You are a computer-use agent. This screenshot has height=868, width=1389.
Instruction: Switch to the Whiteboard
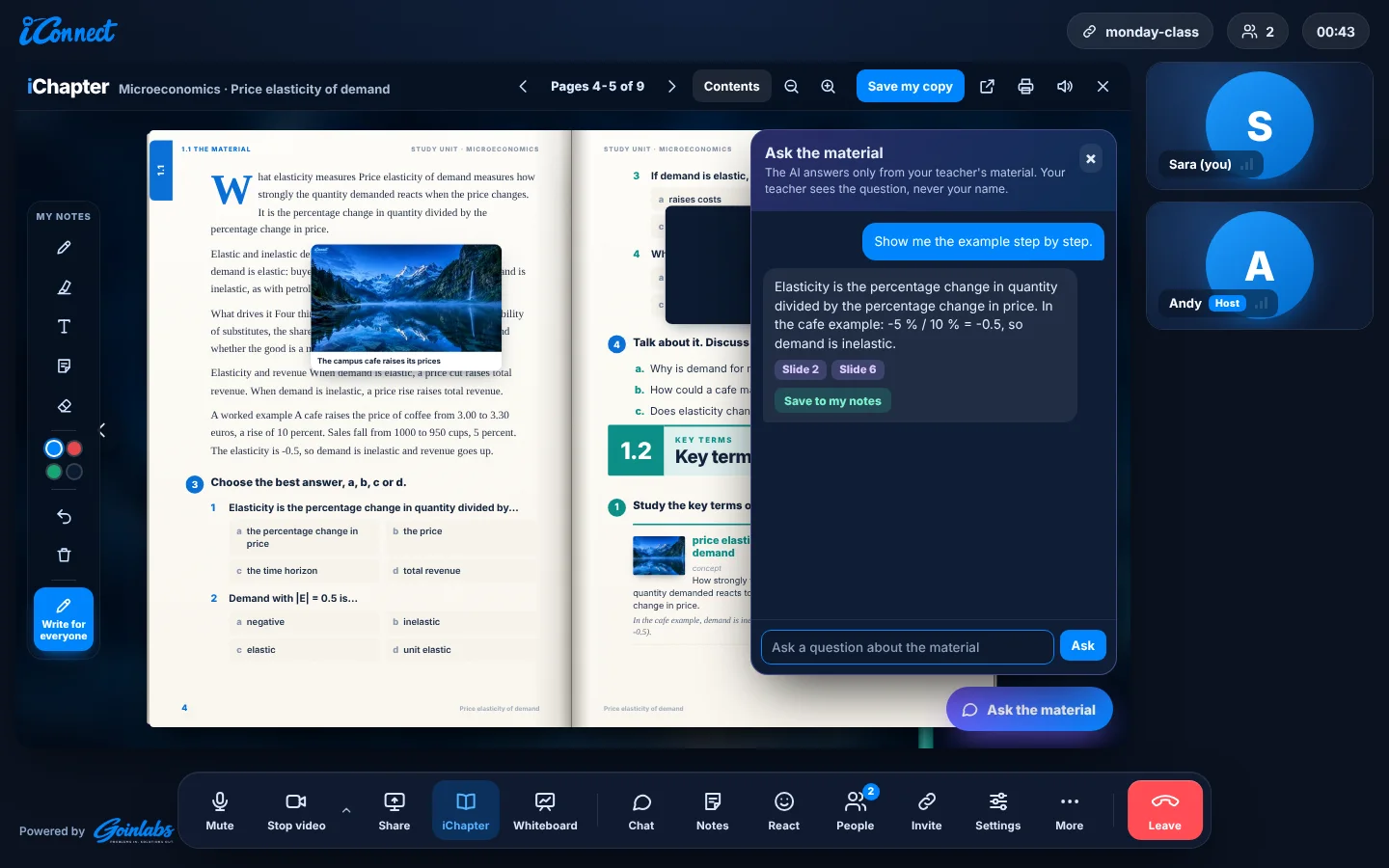tap(545, 811)
